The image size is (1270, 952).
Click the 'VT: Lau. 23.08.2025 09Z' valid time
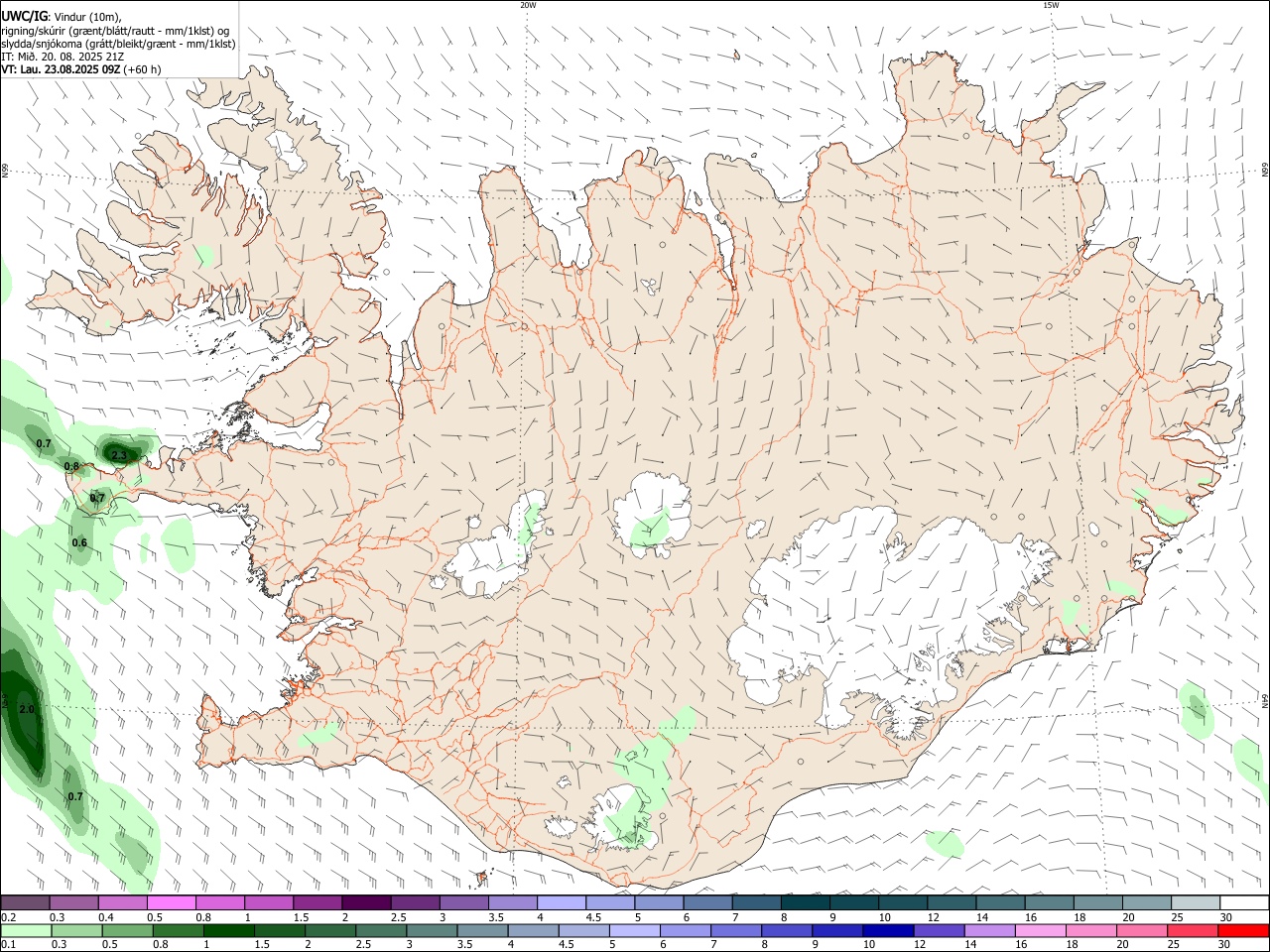(61, 69)
